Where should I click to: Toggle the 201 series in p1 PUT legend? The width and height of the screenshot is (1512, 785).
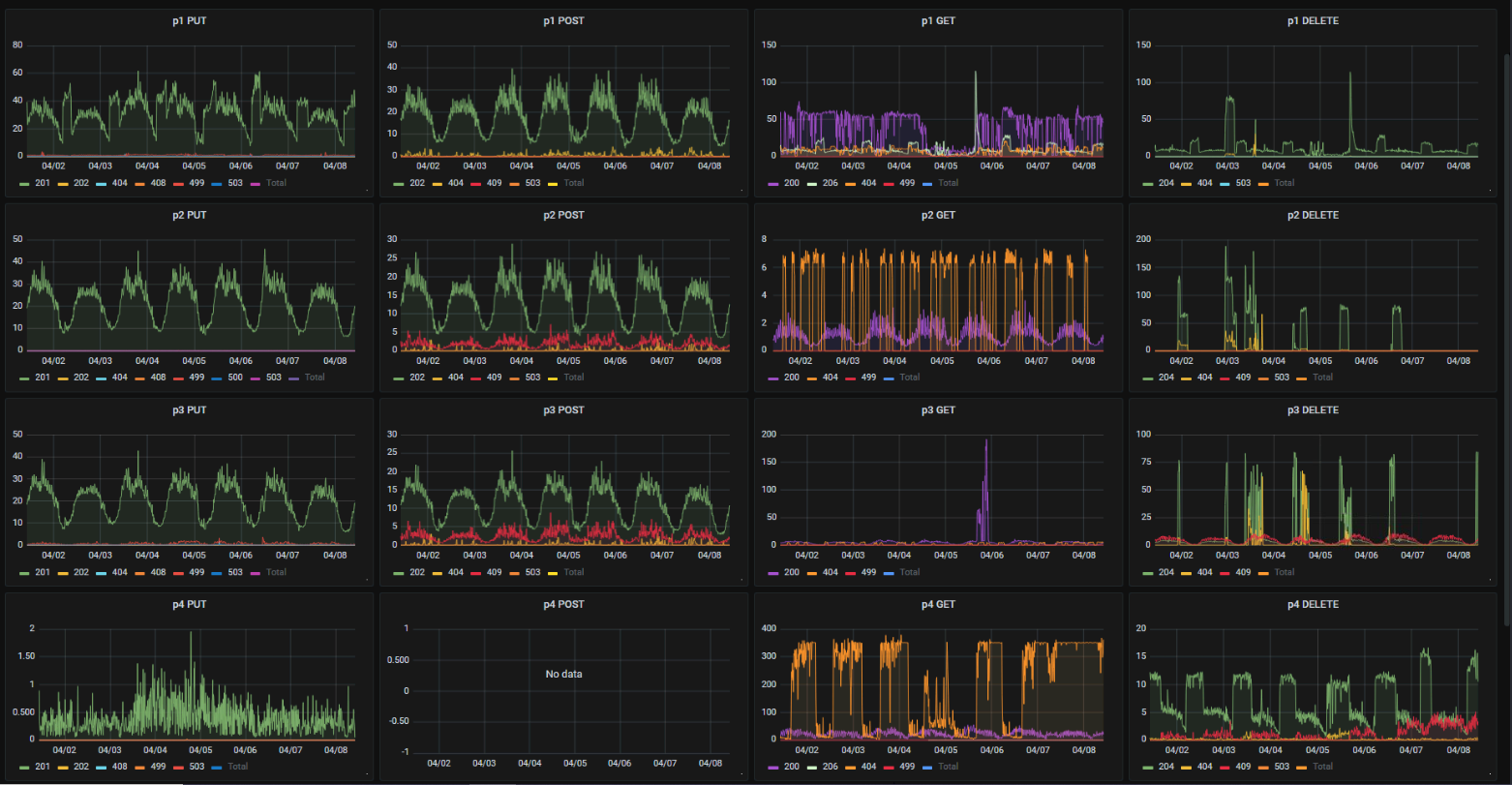coord(43,183)
